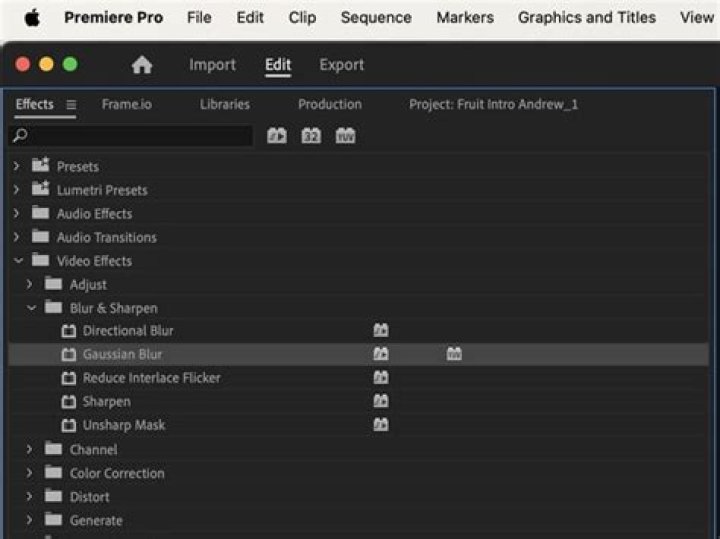Viewport: 720px width, 539px height.
Task: Click the search magnifier icon
Action: (x=20, y=135)
